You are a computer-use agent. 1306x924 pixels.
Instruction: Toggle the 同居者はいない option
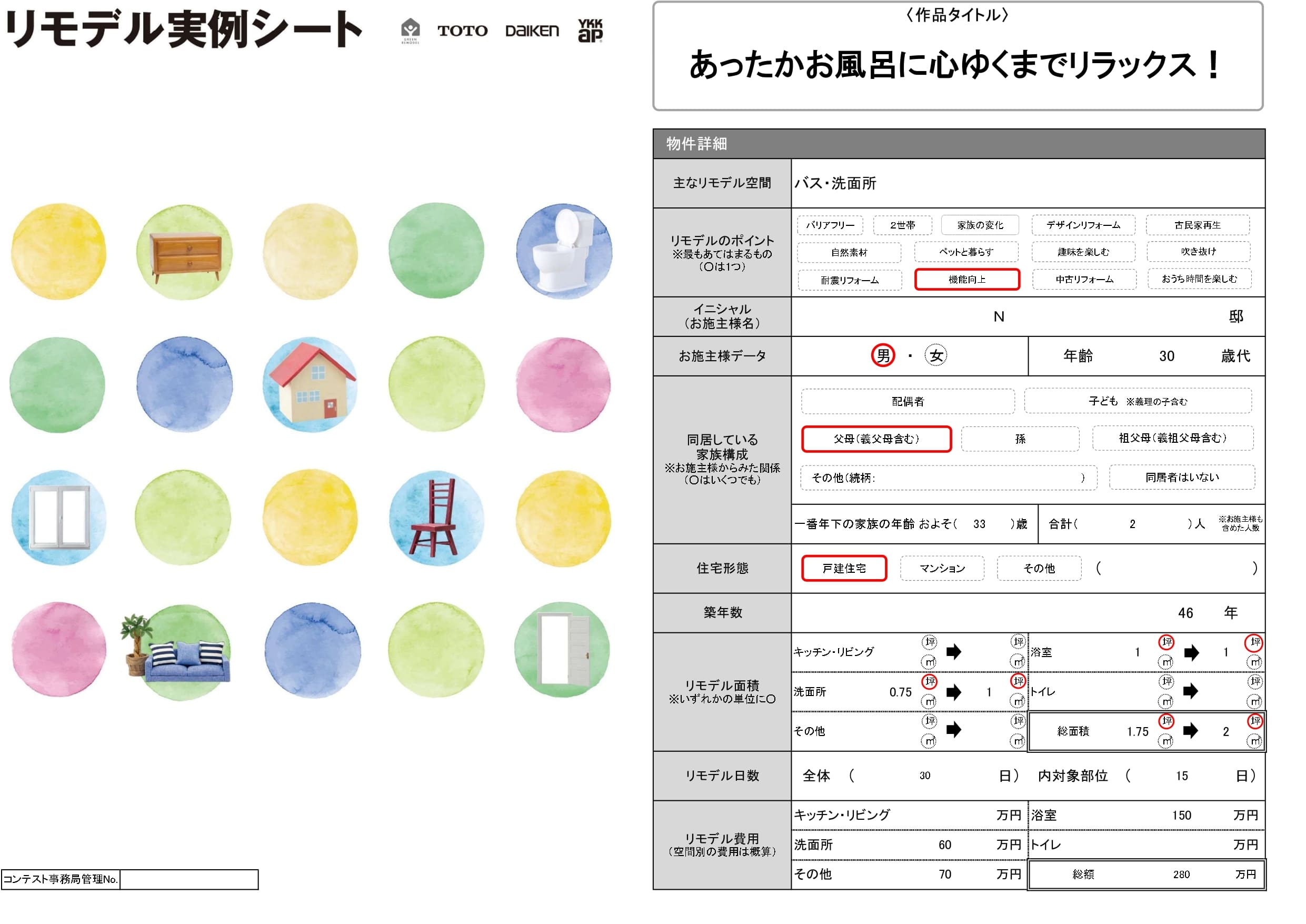[x=1182, y=478]
